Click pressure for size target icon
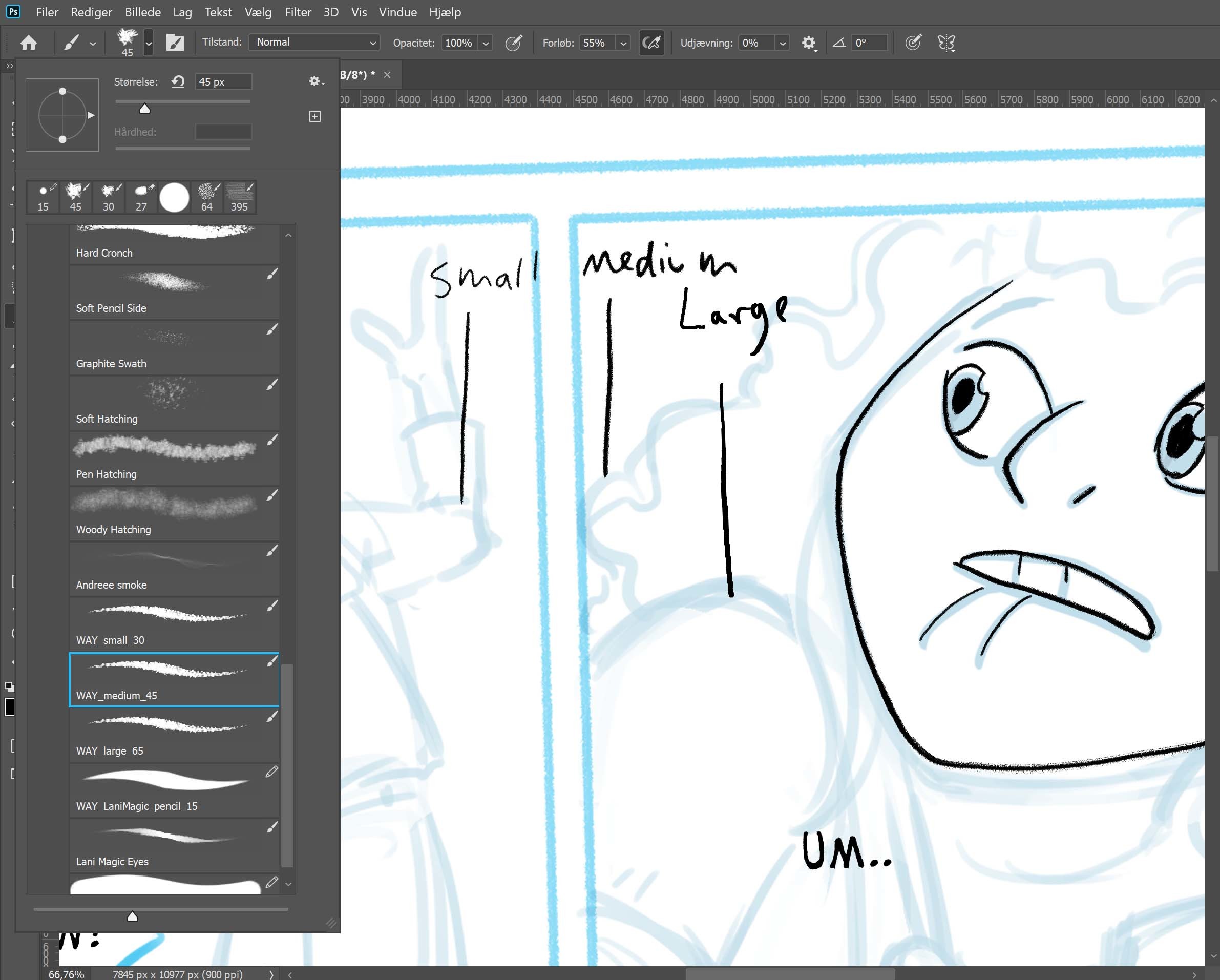 coord(912,43)
